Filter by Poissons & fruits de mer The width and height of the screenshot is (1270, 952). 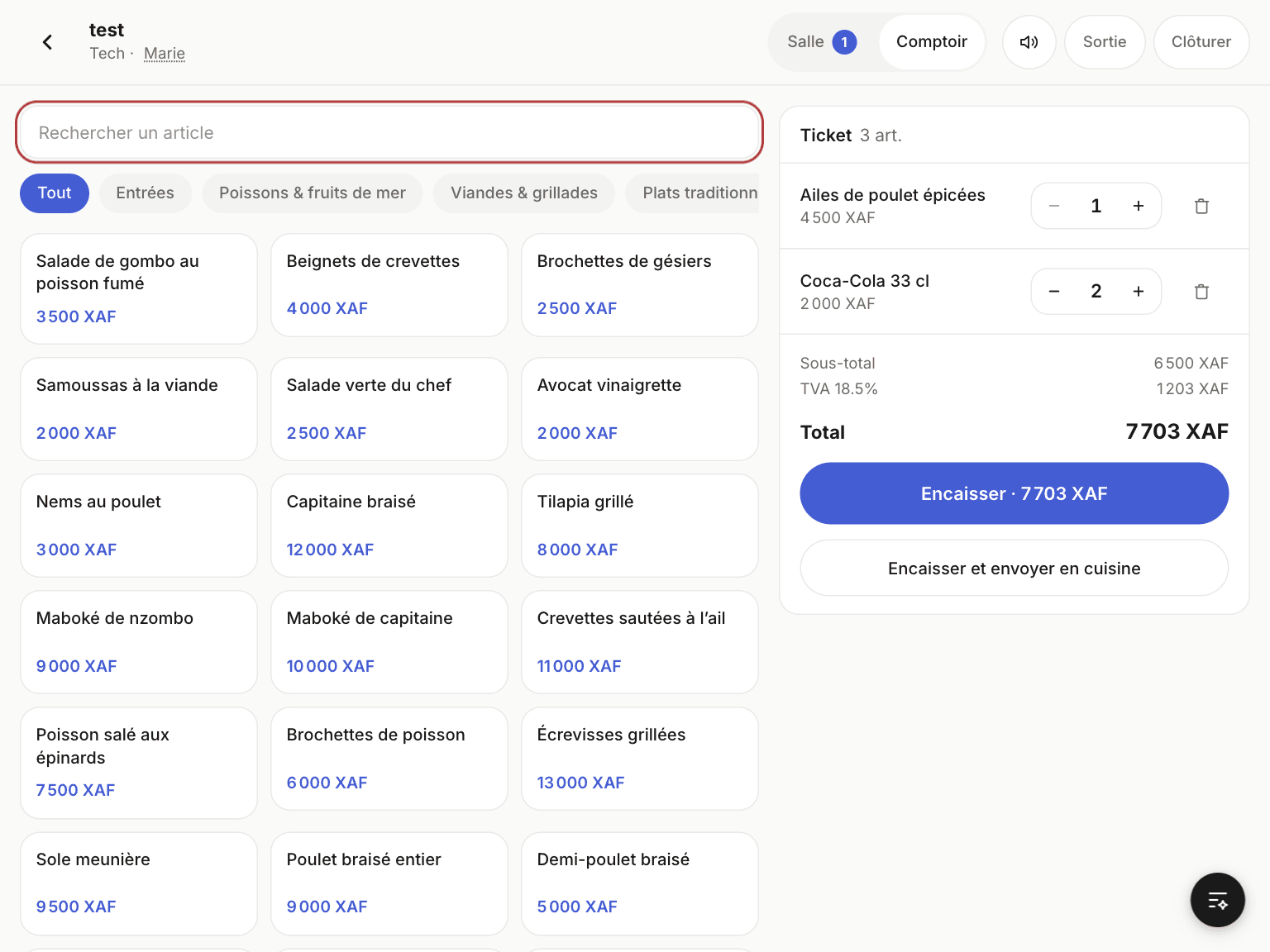312,193
